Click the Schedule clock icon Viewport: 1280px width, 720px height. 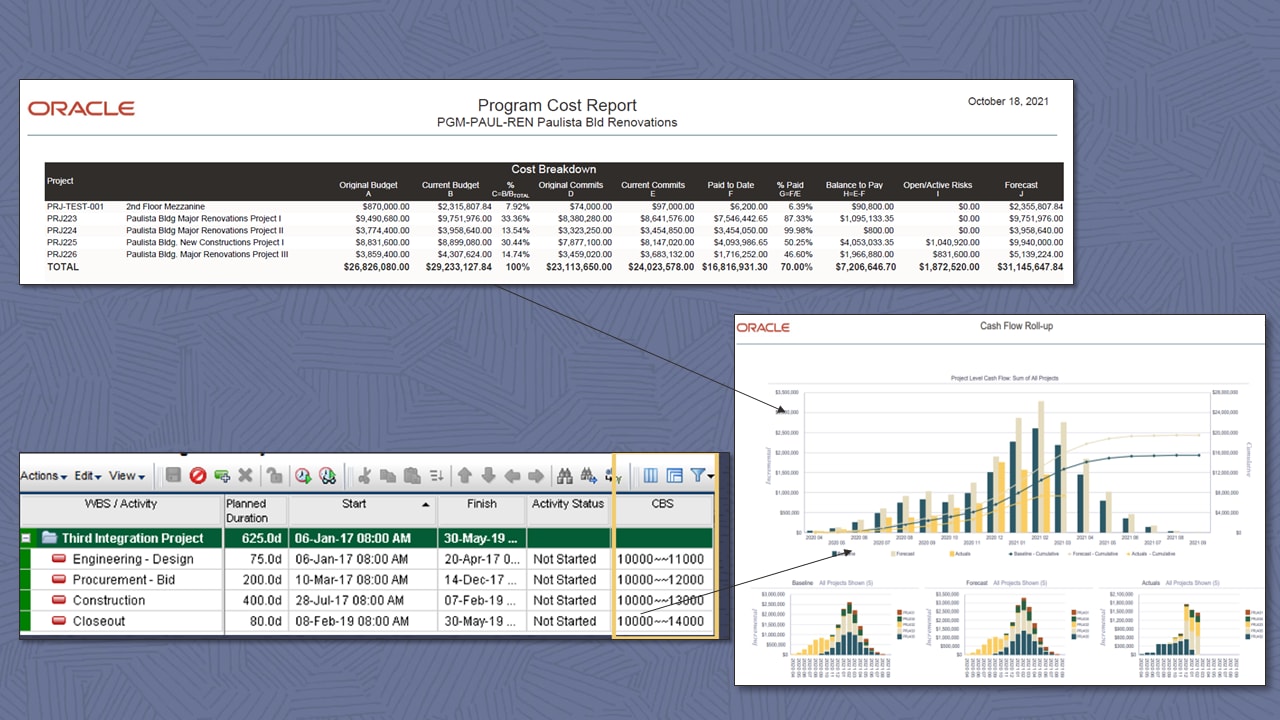click(x=302, y=476)
